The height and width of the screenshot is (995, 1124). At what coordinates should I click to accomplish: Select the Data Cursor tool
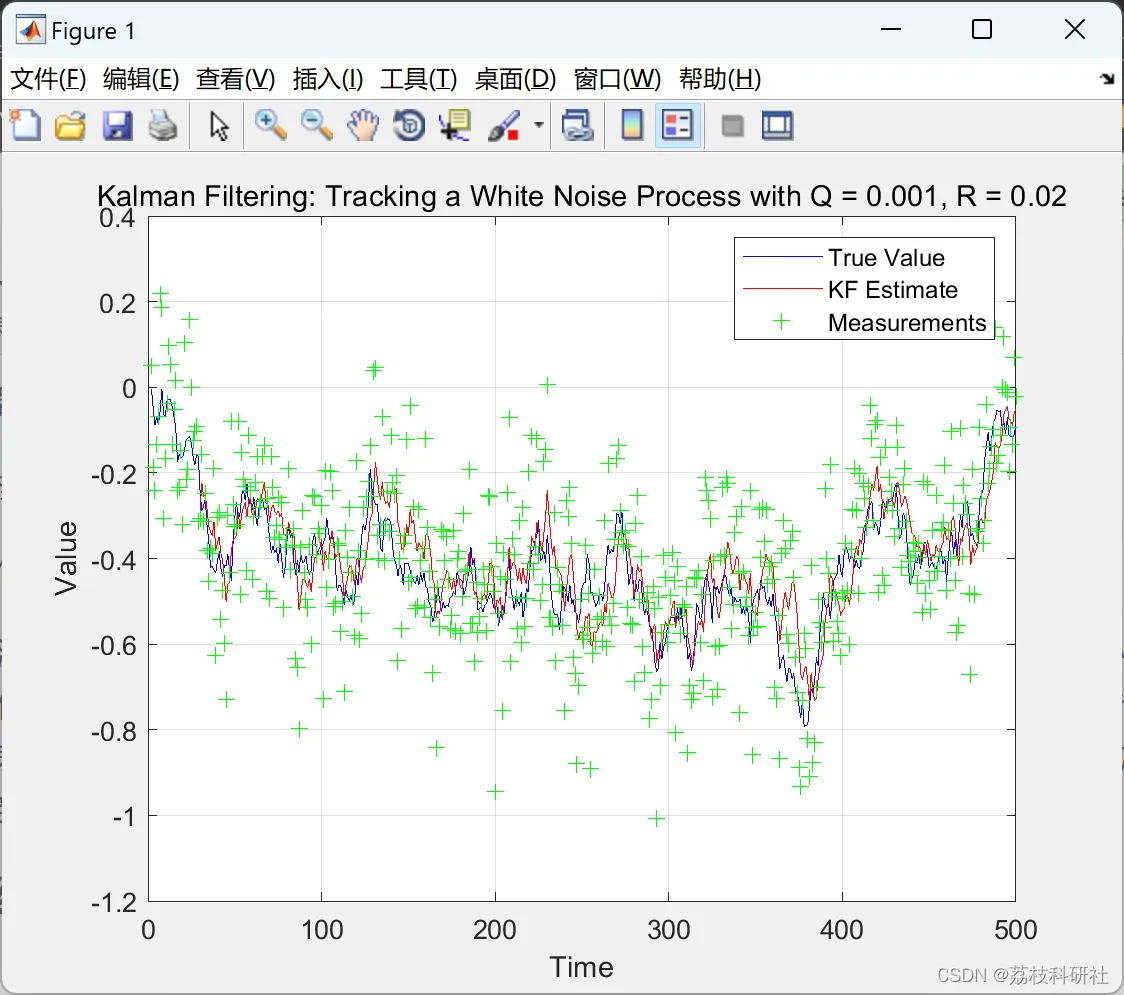(455, 125)
